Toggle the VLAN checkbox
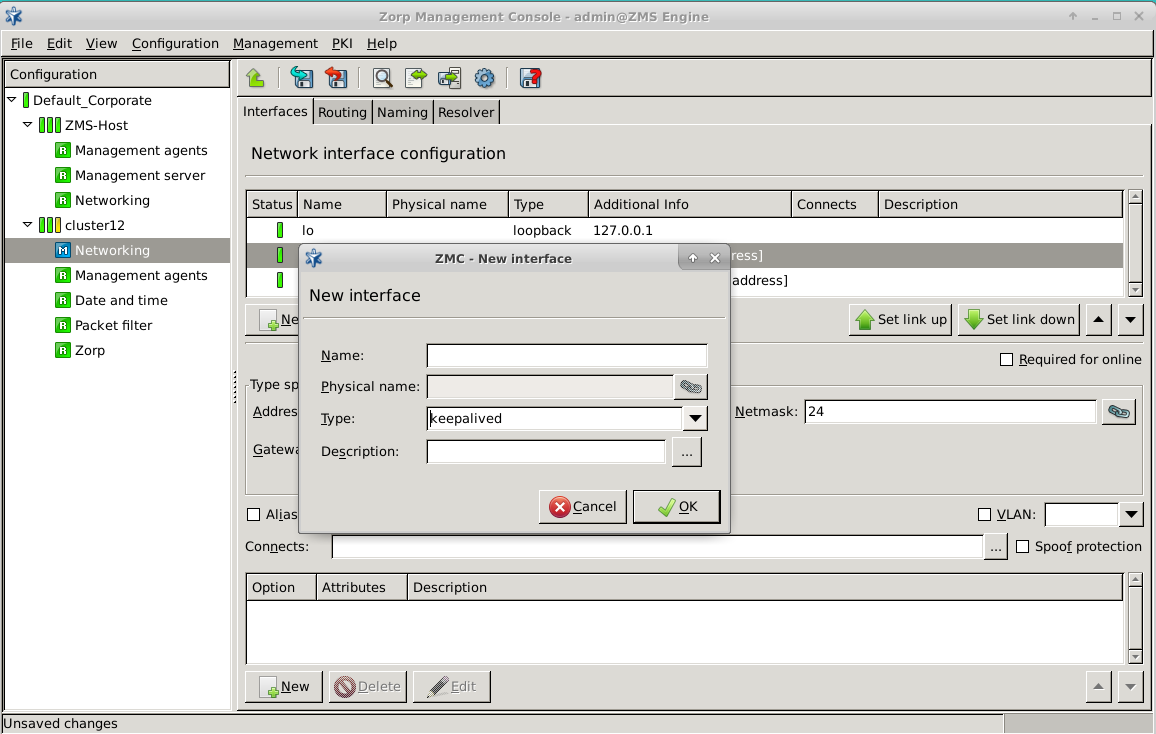Image resolution: width=1156 pixels, height=734 pixels. (985, 514)
